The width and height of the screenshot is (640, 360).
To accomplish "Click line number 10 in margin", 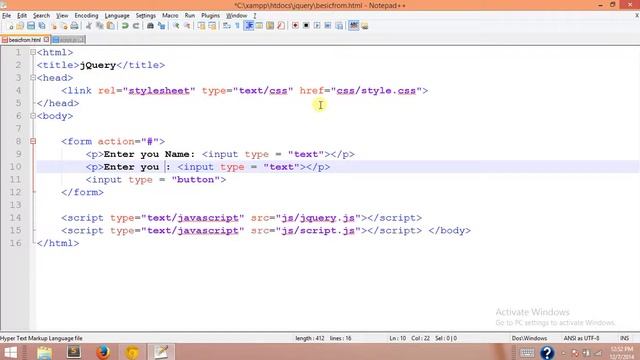I will point(15,167).
